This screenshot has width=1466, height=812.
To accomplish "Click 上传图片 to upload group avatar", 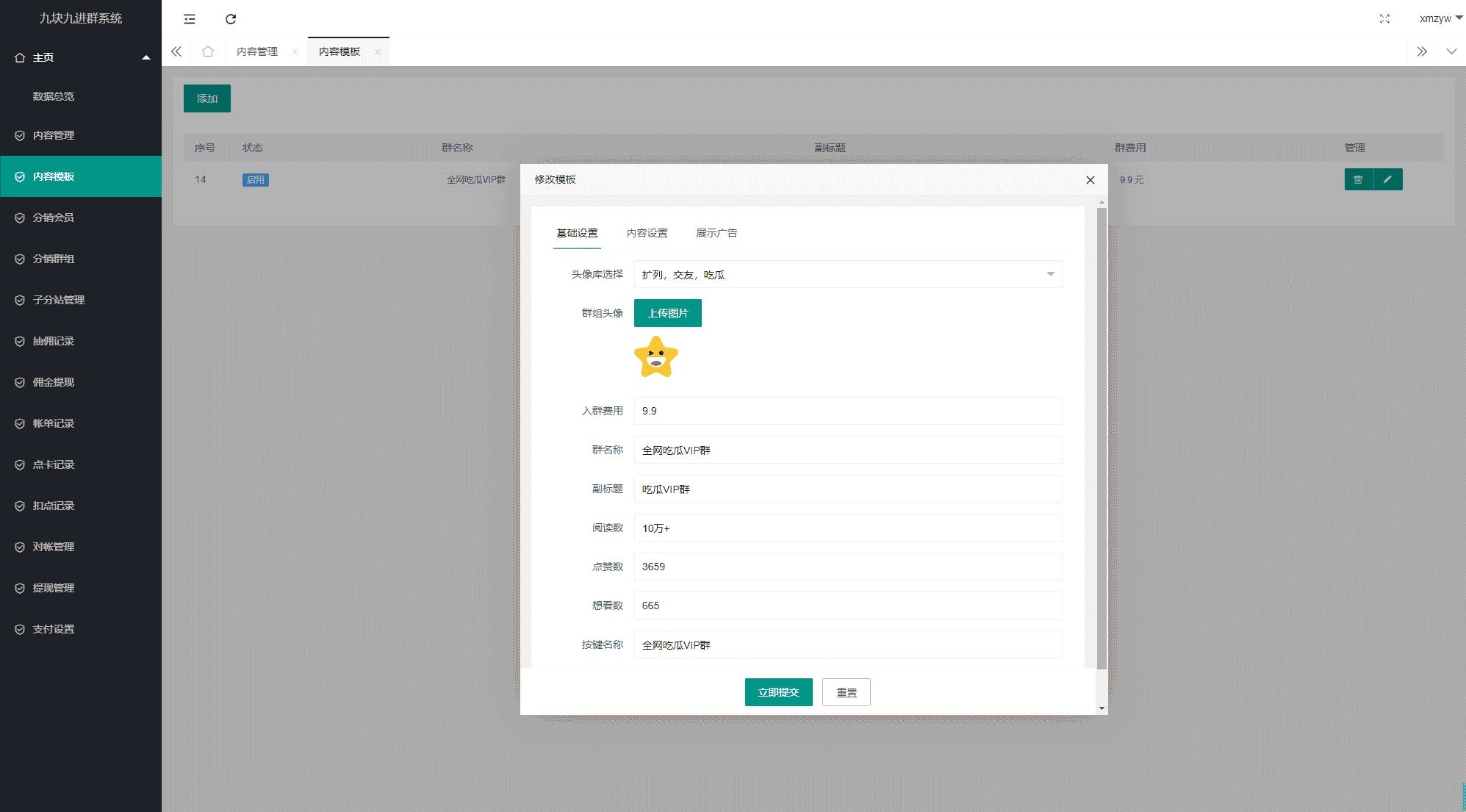I will tap(667, 313).
